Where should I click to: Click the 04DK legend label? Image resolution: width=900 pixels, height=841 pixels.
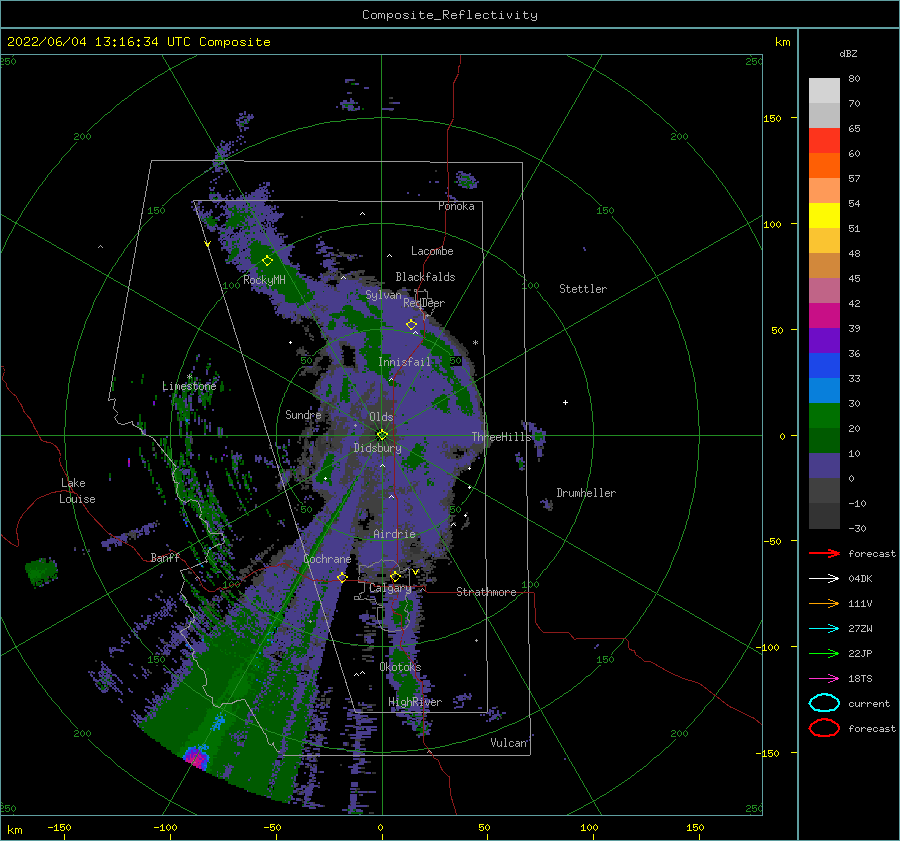[x=860, y=578]
